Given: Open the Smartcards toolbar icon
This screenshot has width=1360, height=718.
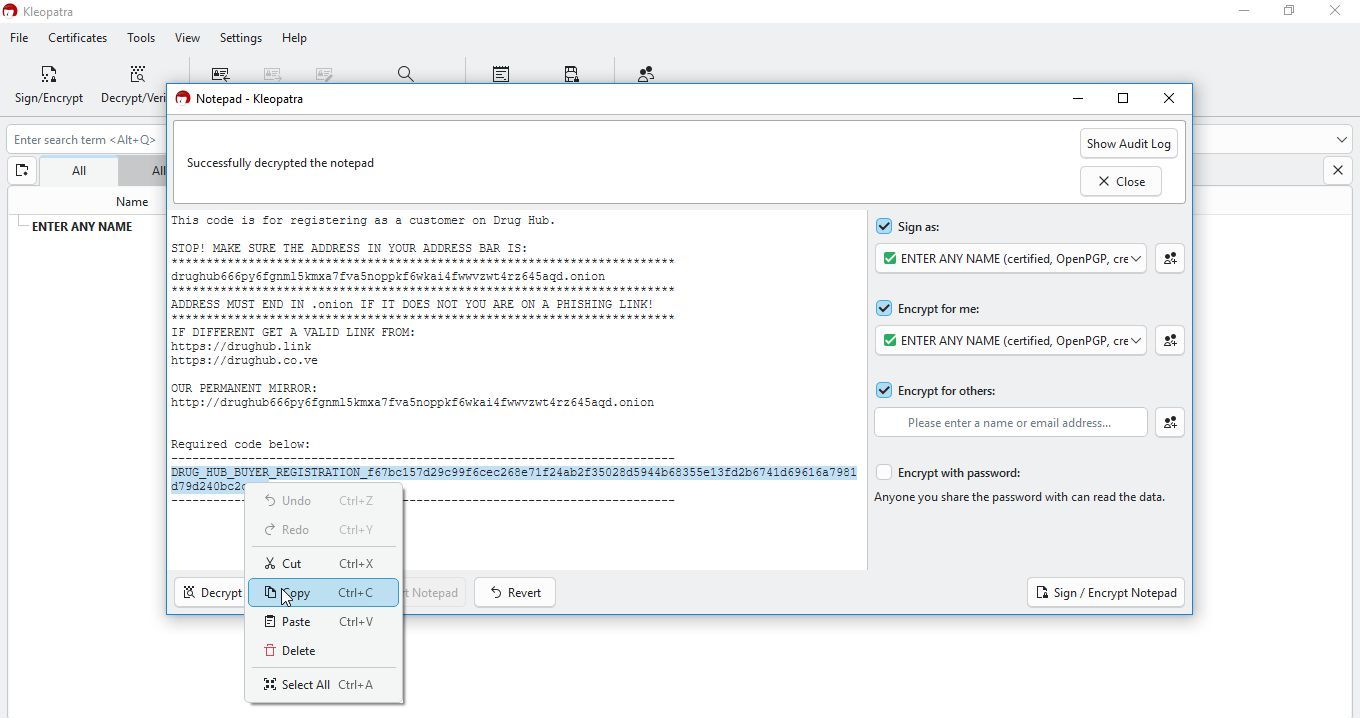Looking at the screenshot, I should pyautogui.click(x=572, y=74).
